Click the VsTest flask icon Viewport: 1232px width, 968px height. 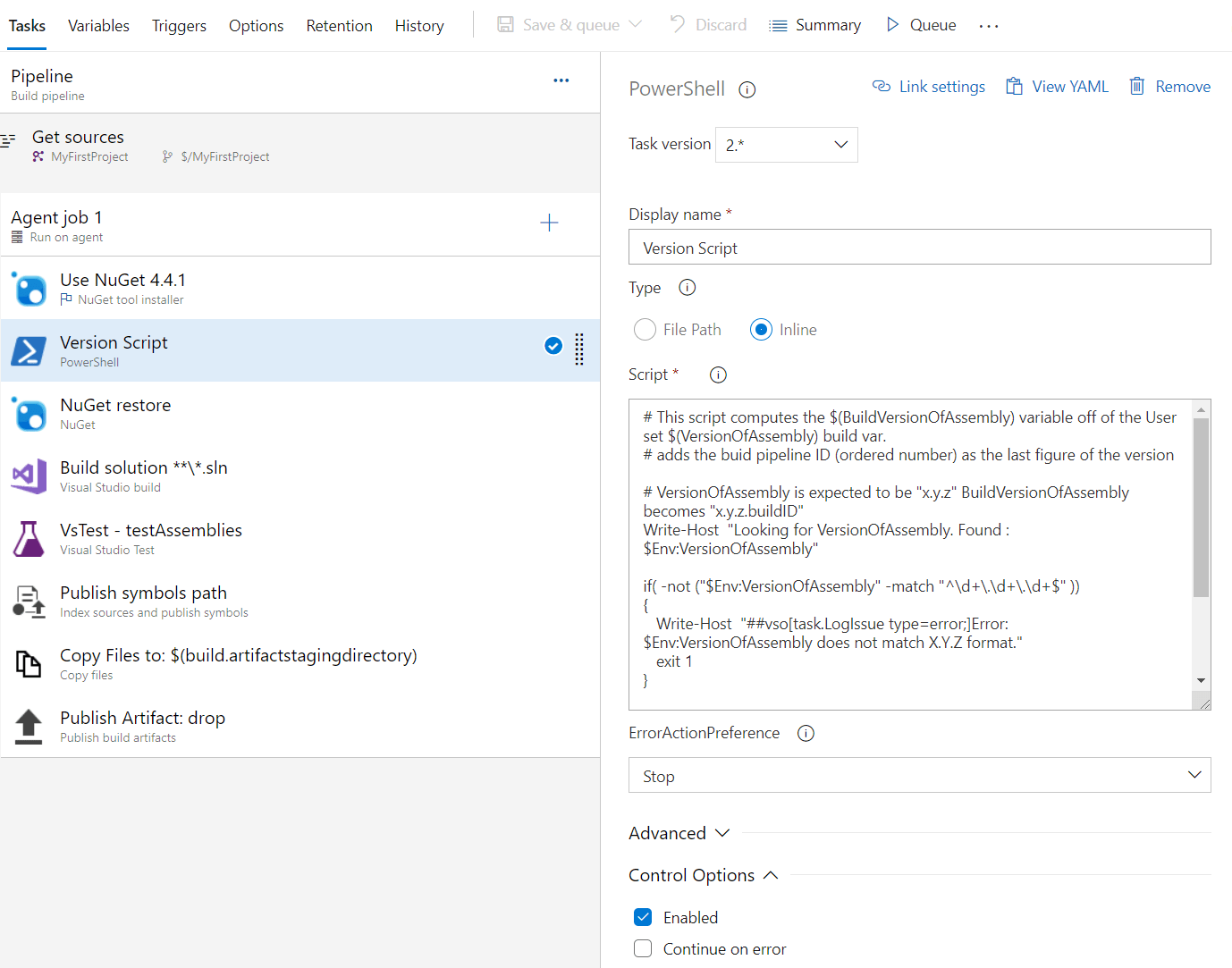(28, 538)
